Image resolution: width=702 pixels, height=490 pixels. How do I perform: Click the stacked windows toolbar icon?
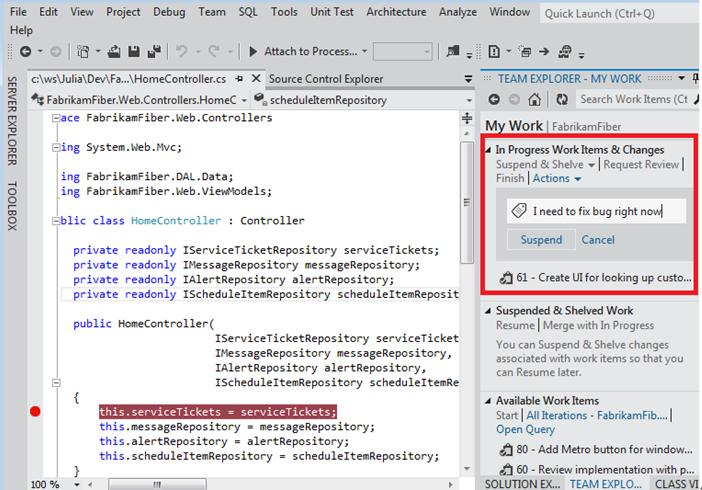tap(525, 52)
